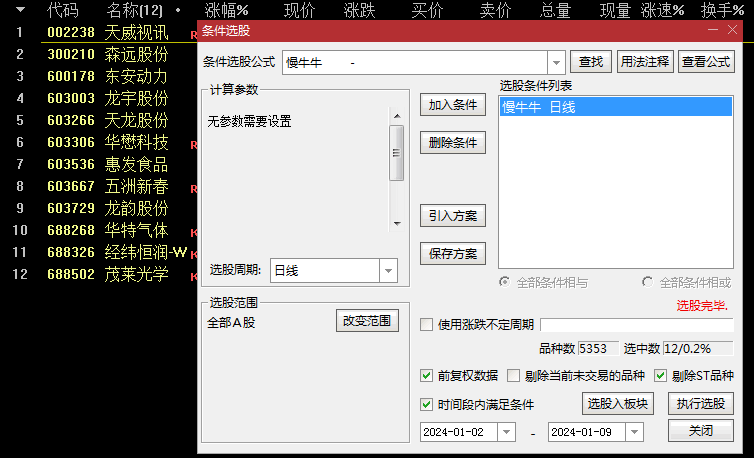This screenshot has width=754, height=458.
Task: Click 查看公式 button
Action: coord(706,62)
